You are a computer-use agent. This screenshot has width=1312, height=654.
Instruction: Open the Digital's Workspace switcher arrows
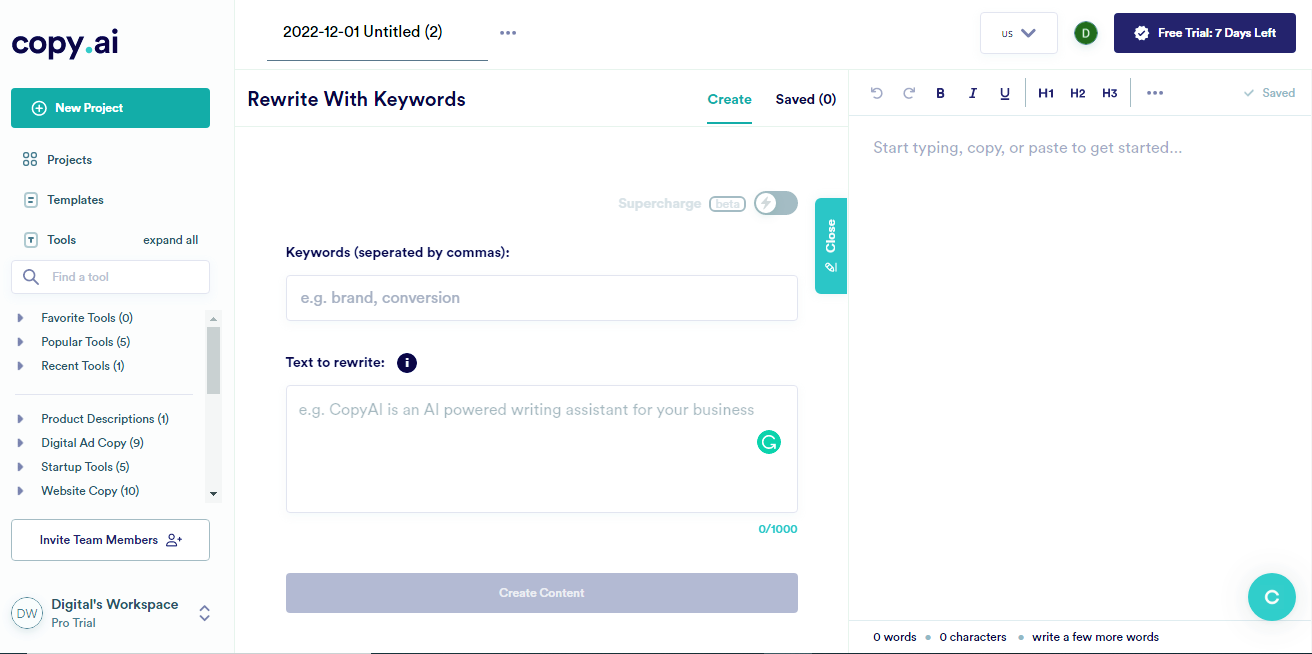click(x=205, y=613)
